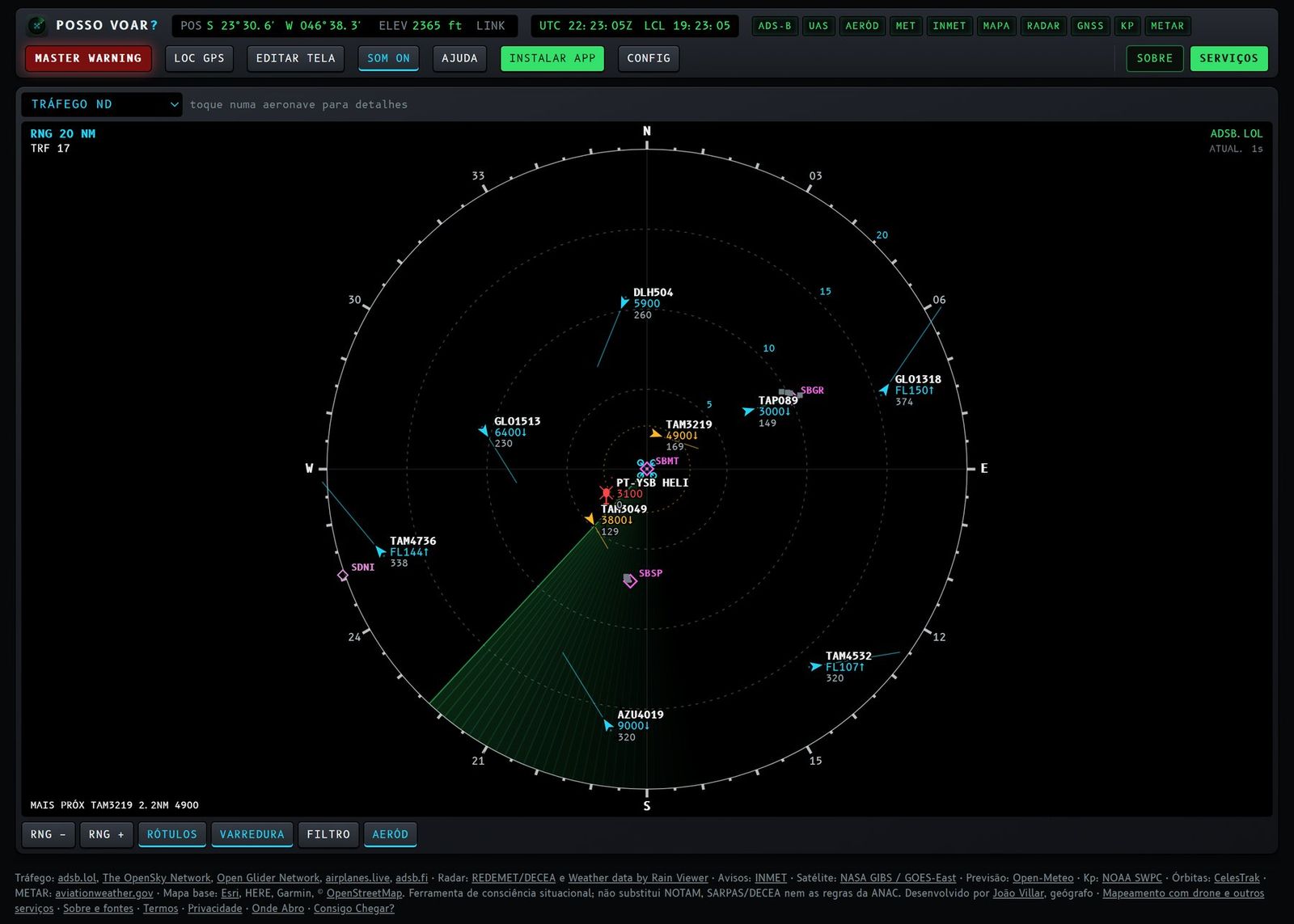Click the SDNI aerodrome diamond marker
The image size is (1294, 924).
point(343,575)
